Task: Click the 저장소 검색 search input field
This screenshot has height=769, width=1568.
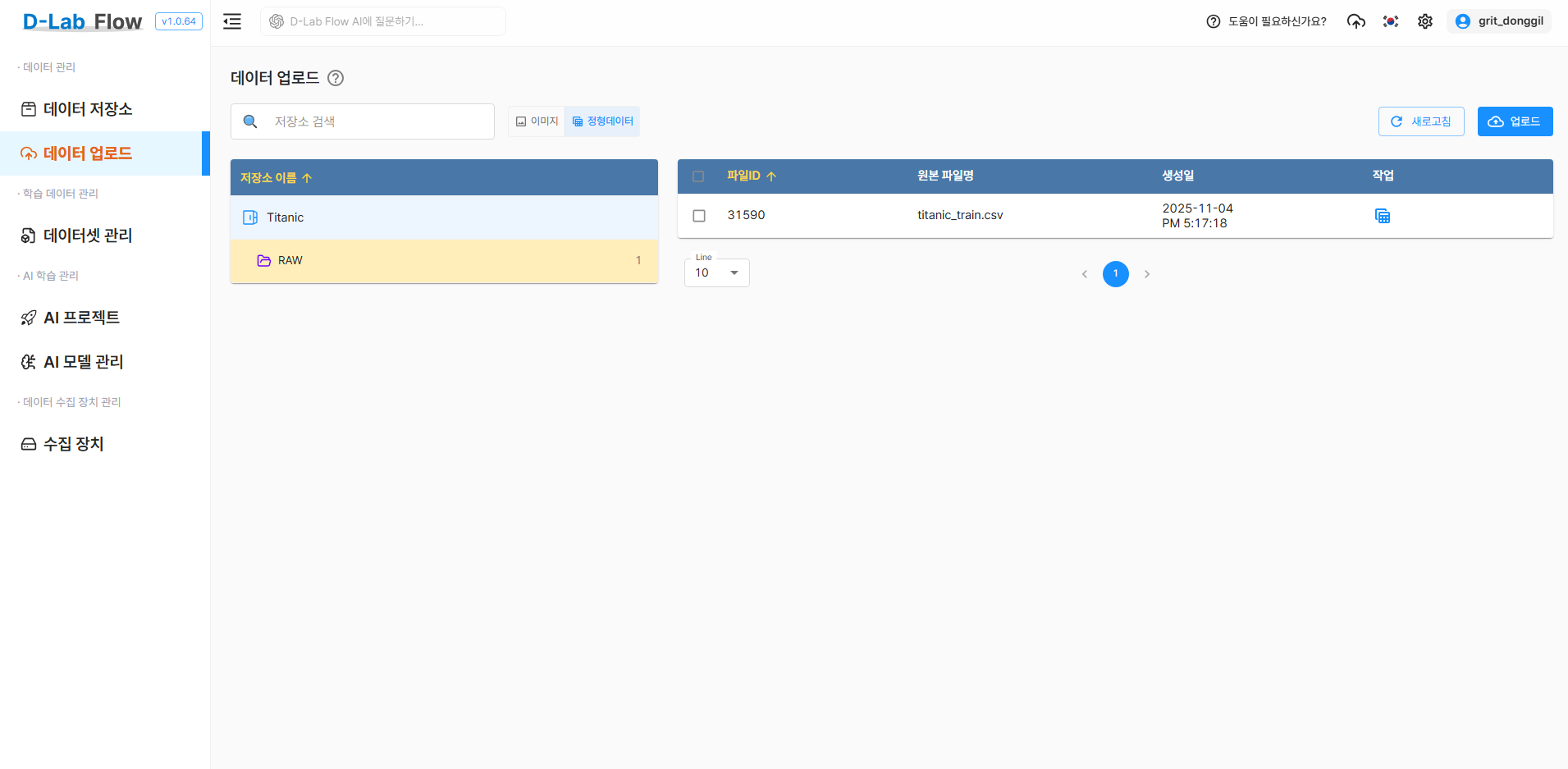Action: pos(377,121)
